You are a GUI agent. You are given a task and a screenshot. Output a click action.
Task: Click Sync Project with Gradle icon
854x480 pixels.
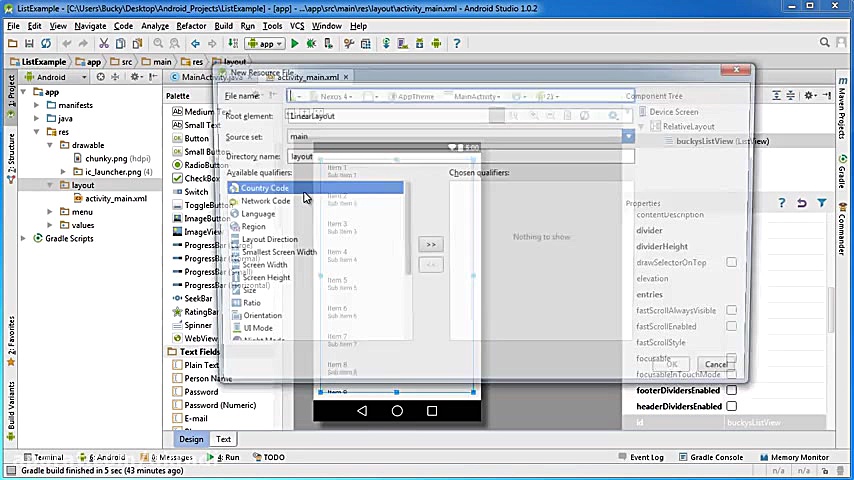(x=386, y=44)
